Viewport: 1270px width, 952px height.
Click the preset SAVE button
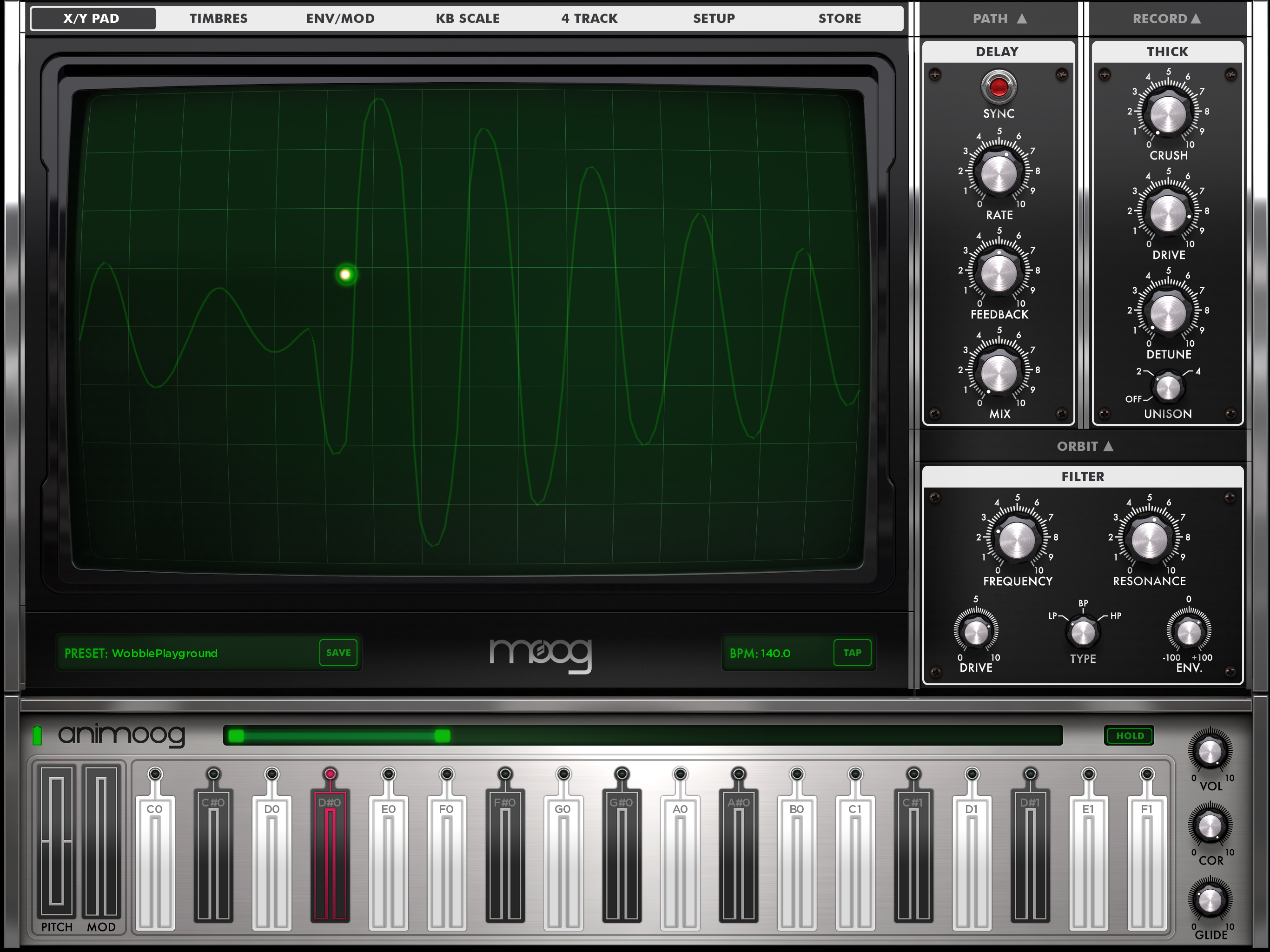(338, 652)
